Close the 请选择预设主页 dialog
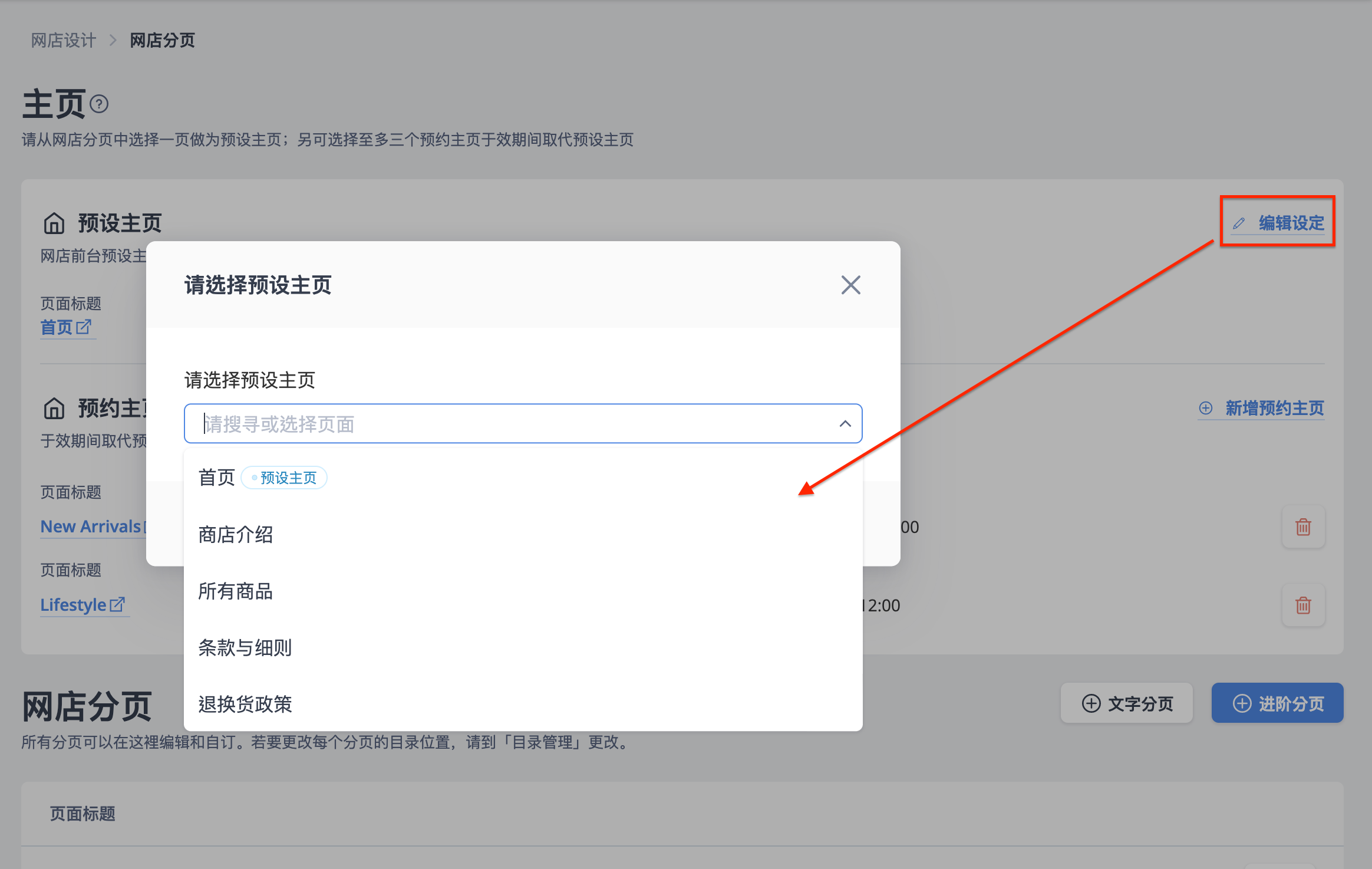 coord(850,285)
